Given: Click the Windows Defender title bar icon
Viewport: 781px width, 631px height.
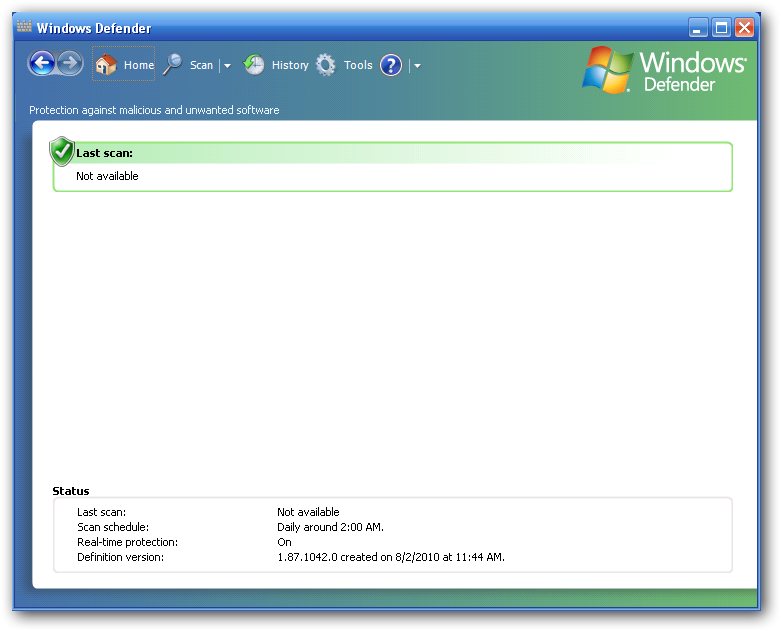Looking at the screenshot, I should (24, 26).
